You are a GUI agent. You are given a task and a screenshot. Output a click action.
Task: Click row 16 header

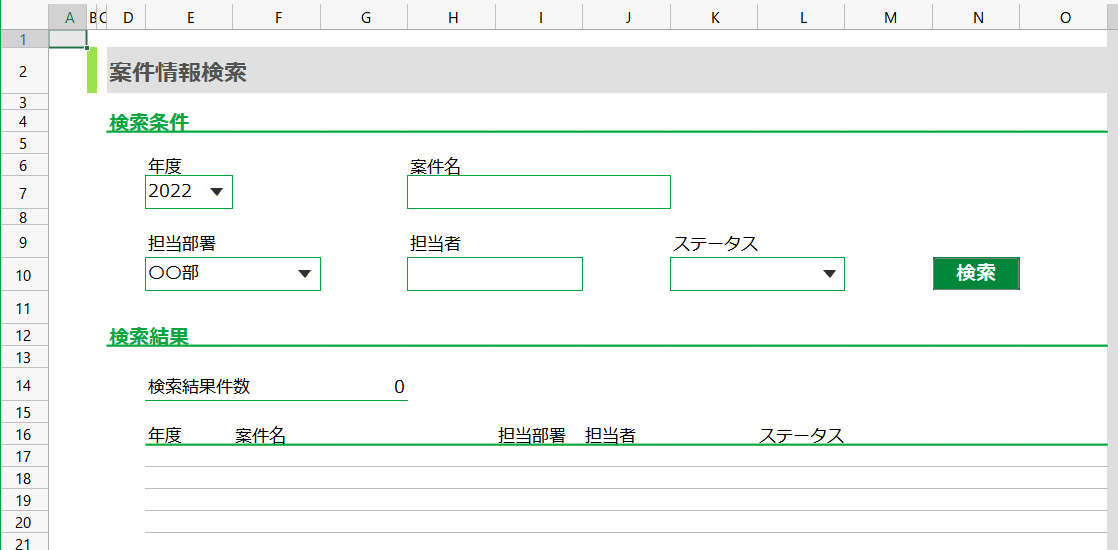(24, 435)
